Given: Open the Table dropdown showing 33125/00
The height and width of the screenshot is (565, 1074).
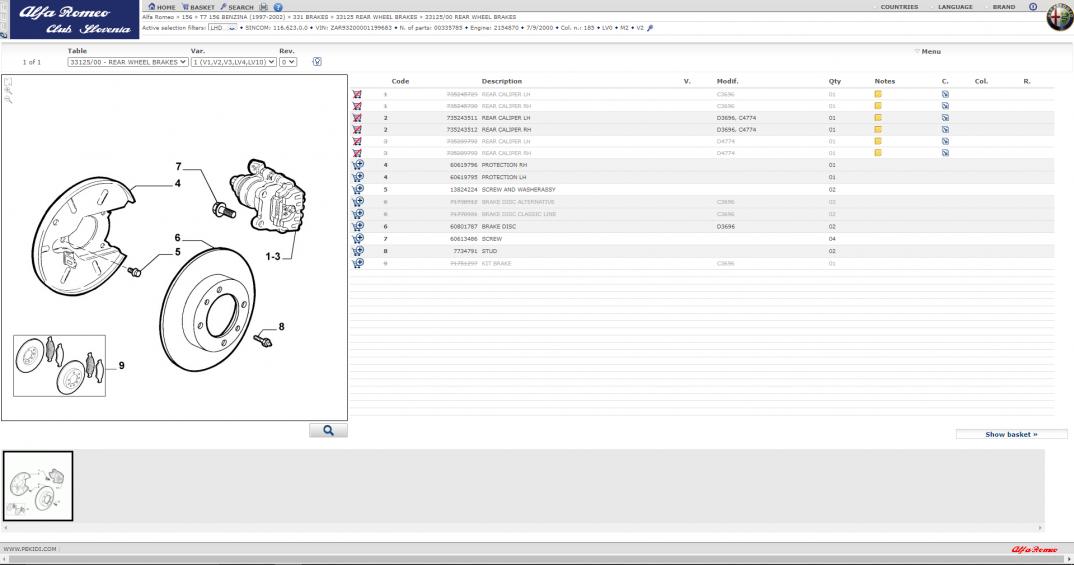Looking at the screenshot, I should (x=128, y=62).
